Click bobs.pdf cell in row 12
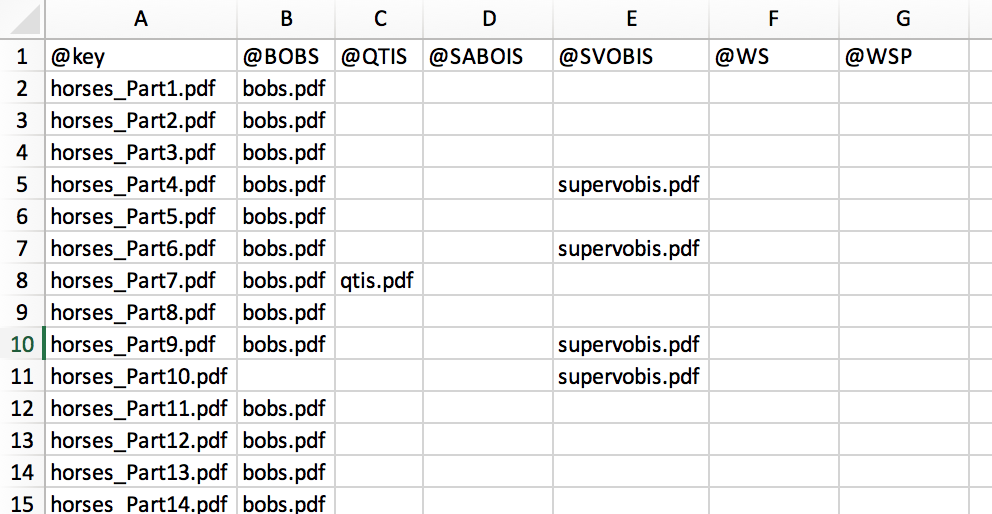Image resolution: width=992 pixels, height=514 pixels. click(287, 409)
